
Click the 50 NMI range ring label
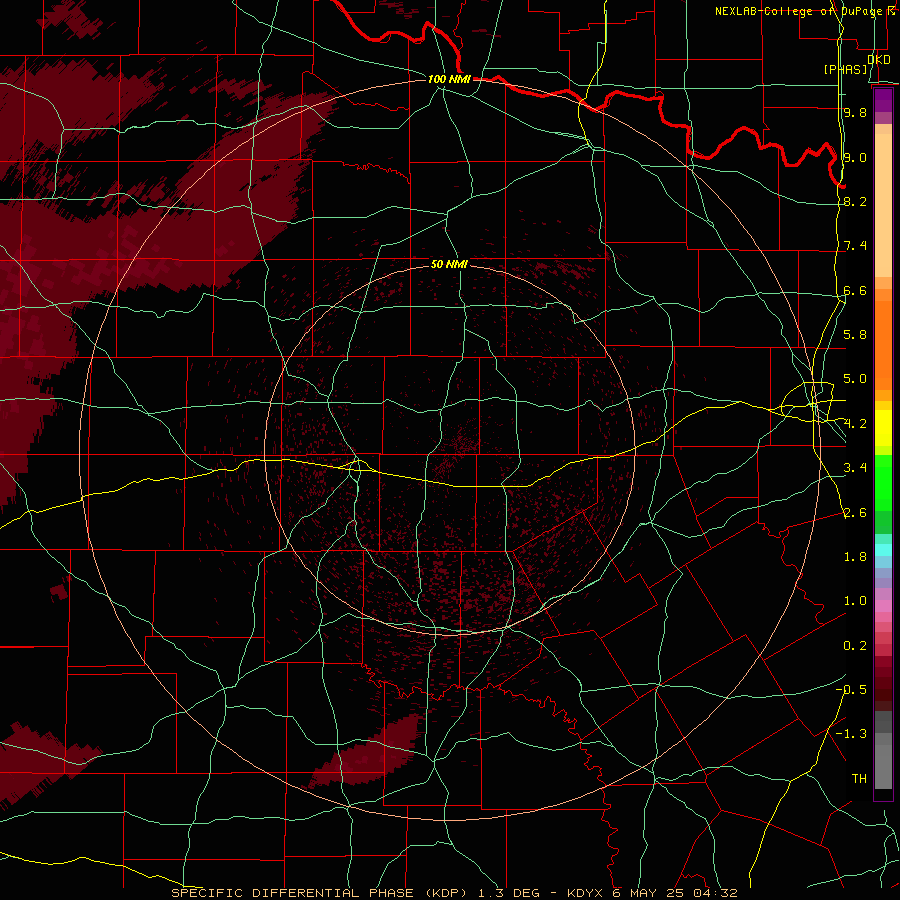449,264
